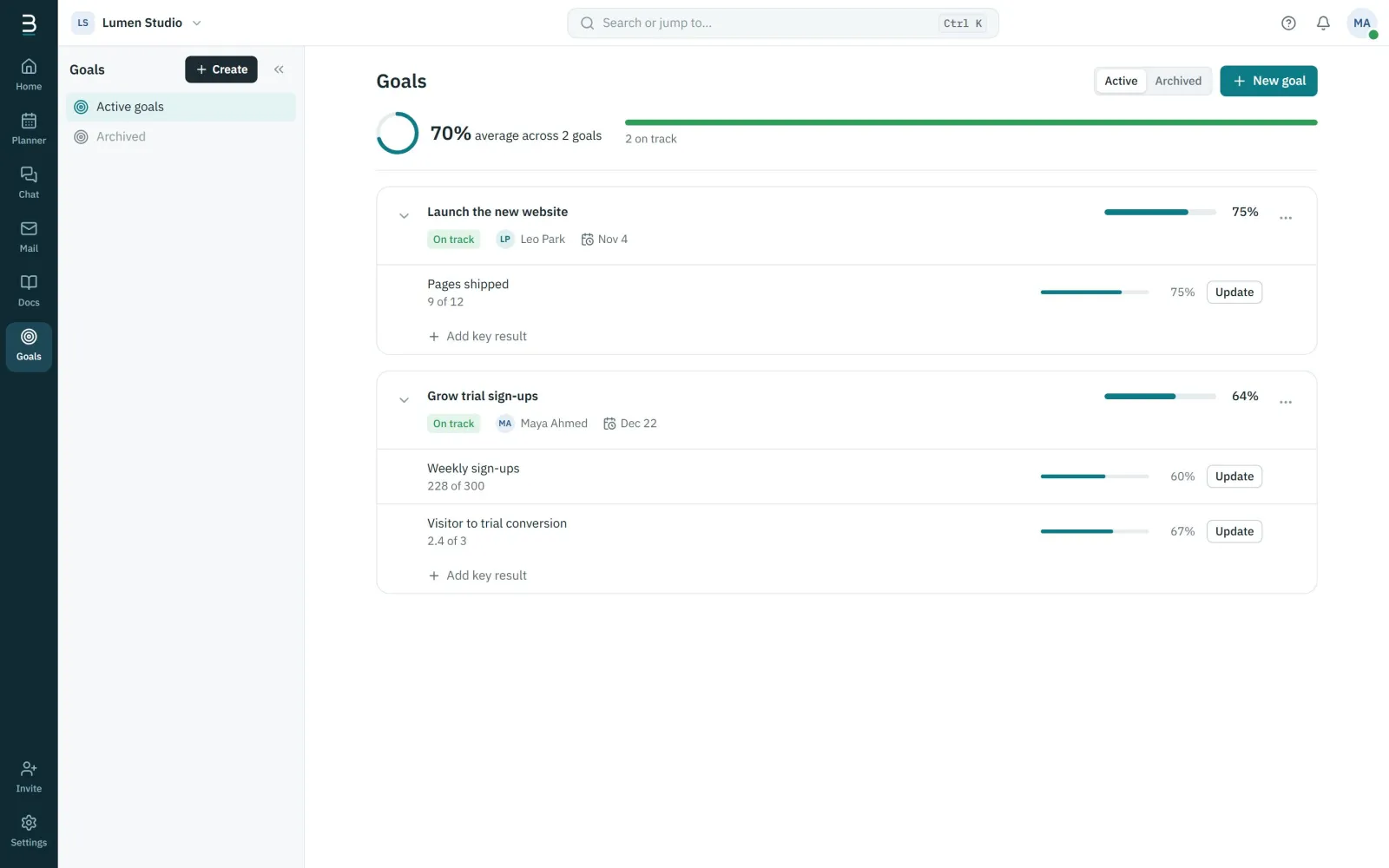Open more options for Launch the new website
The width and height of the screenshot is (1389, 868).
point(1286,218)
